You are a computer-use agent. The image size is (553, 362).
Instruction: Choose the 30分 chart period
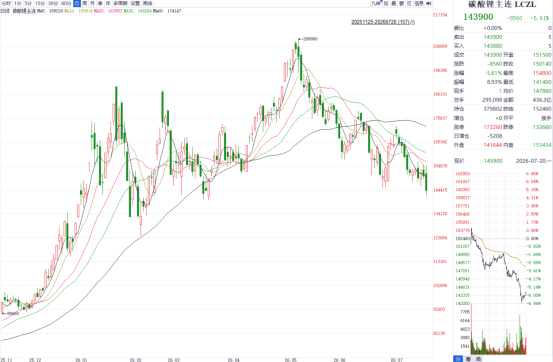tap(53, 3)
